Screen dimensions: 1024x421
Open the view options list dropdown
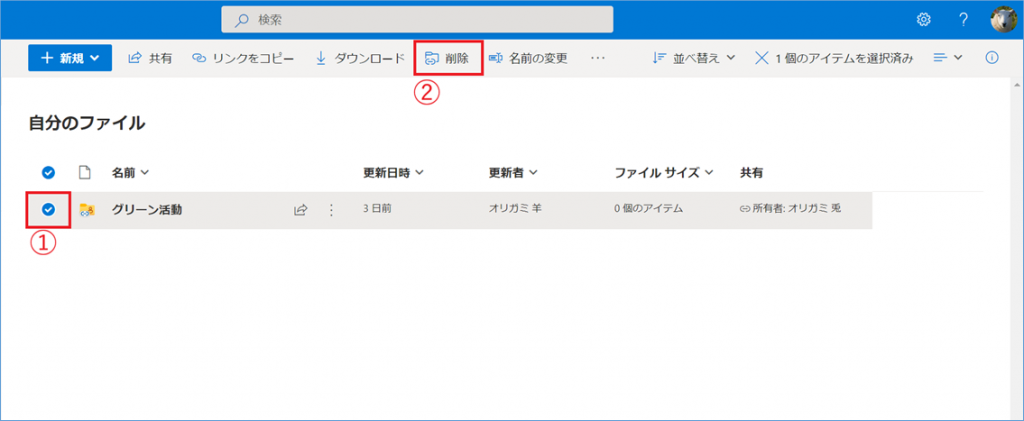tap(948, 58)
